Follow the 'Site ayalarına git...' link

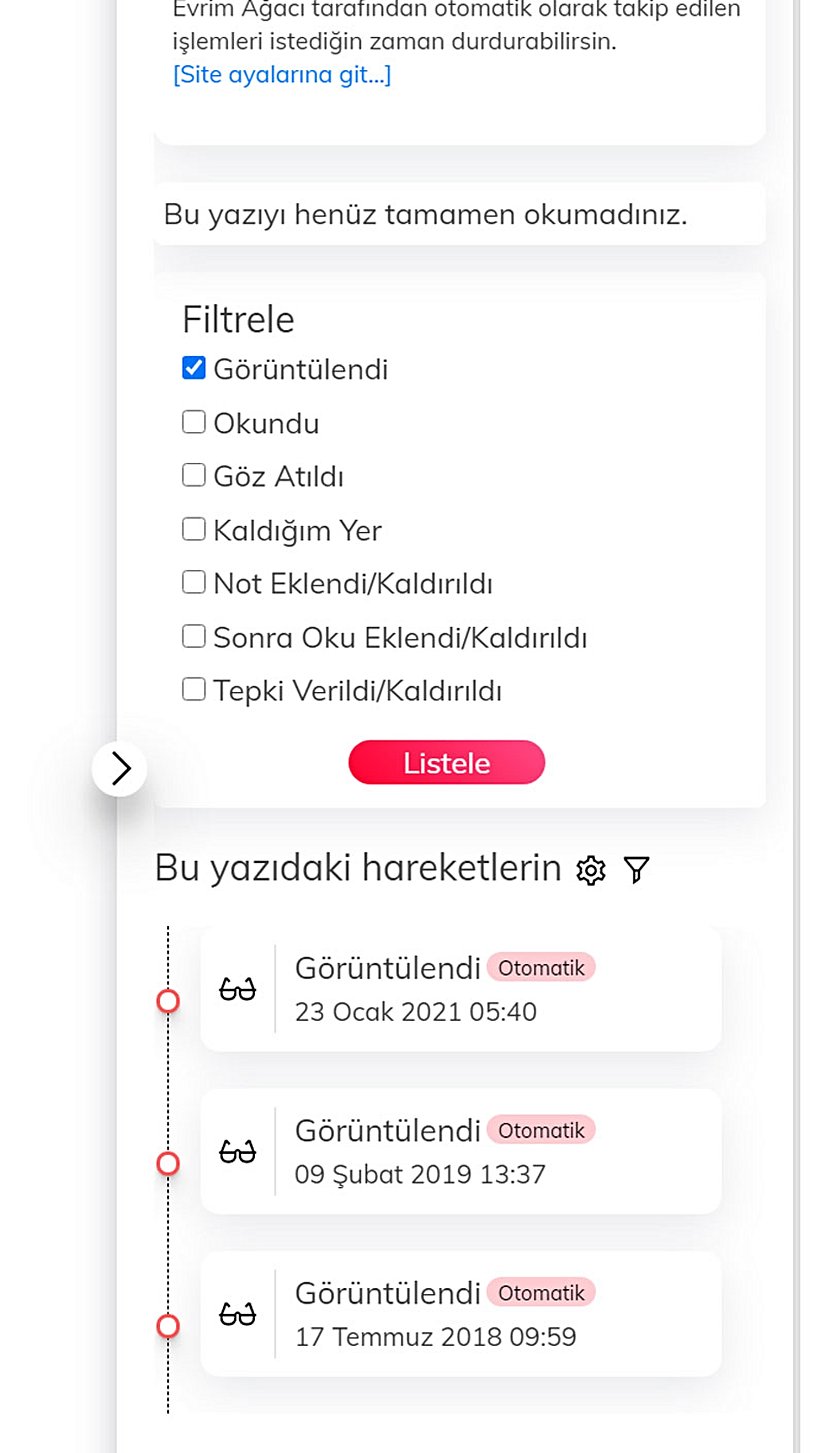point(282,75)
